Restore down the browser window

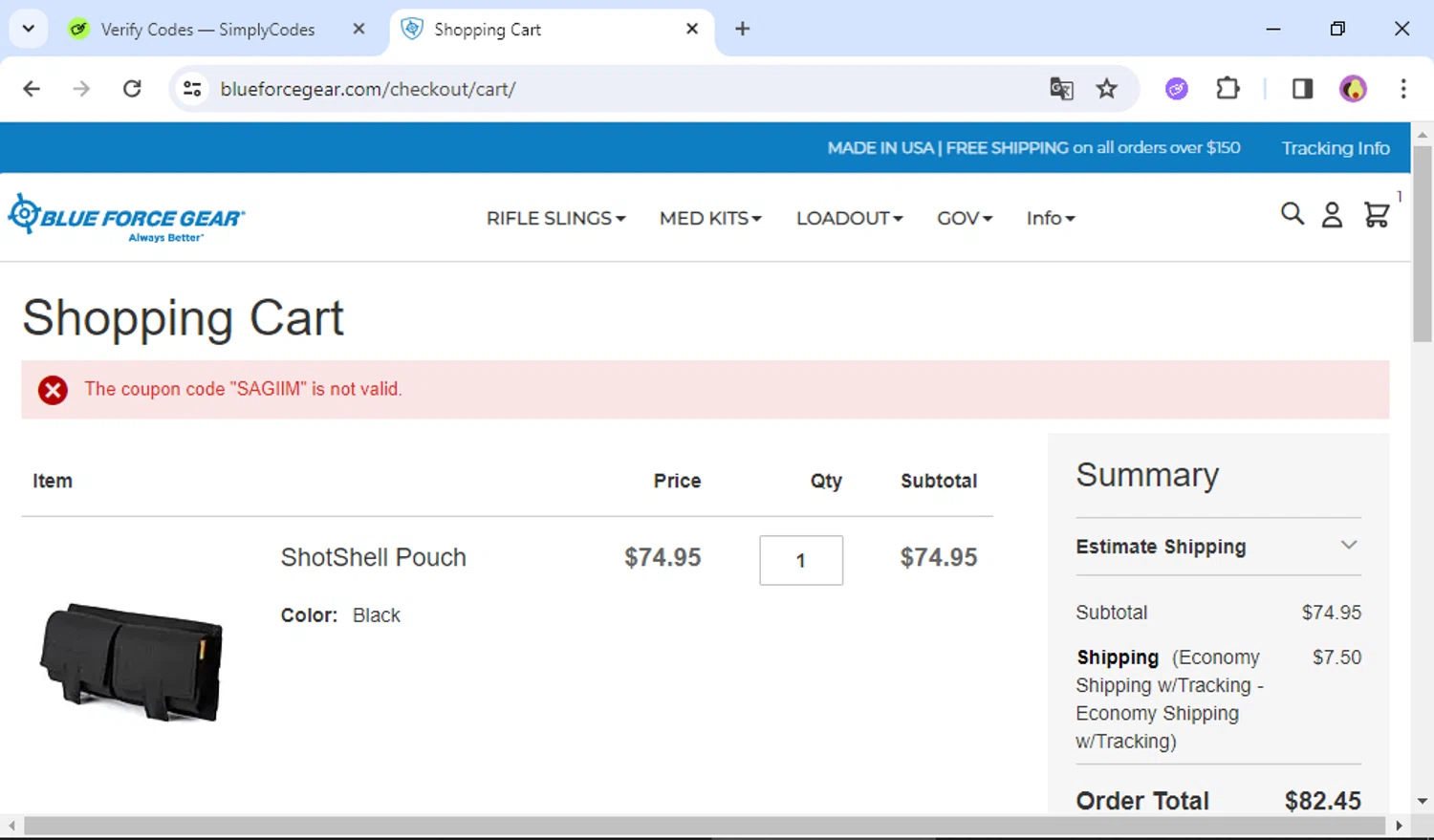1337,29
